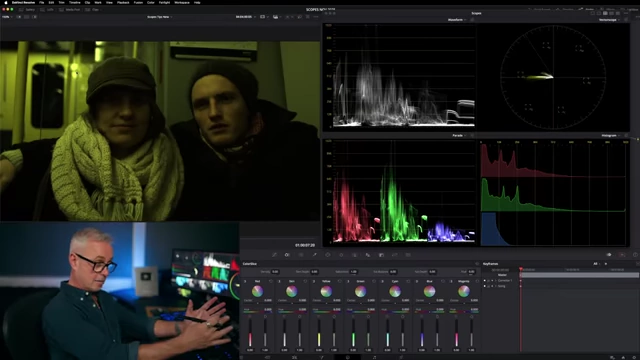This screenshot has height=360, width=640.
Task: Switch to the Fairlight page music-note icon
Action: (x=374, y=358)
